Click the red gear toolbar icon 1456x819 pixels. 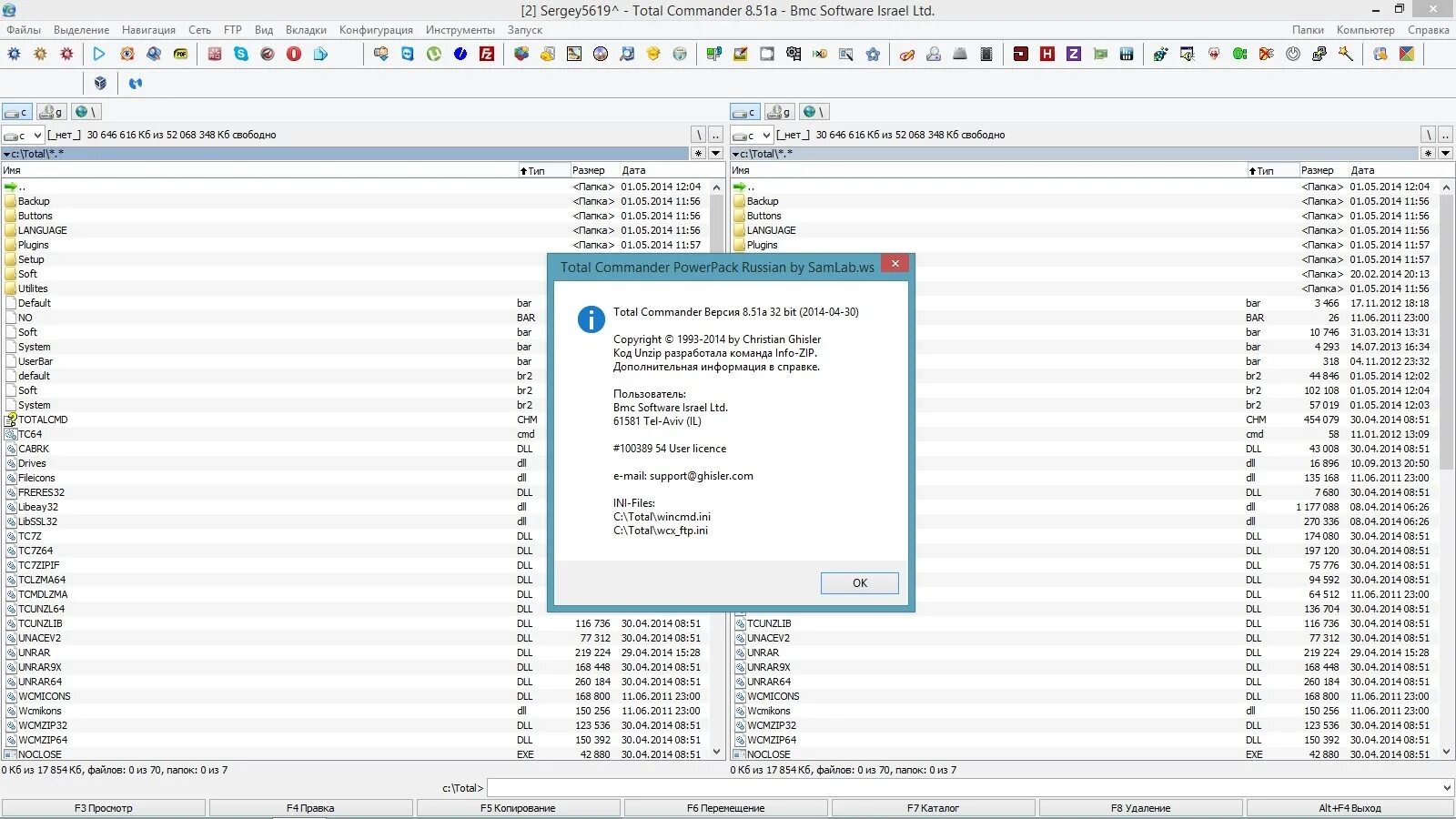point(66,55)
